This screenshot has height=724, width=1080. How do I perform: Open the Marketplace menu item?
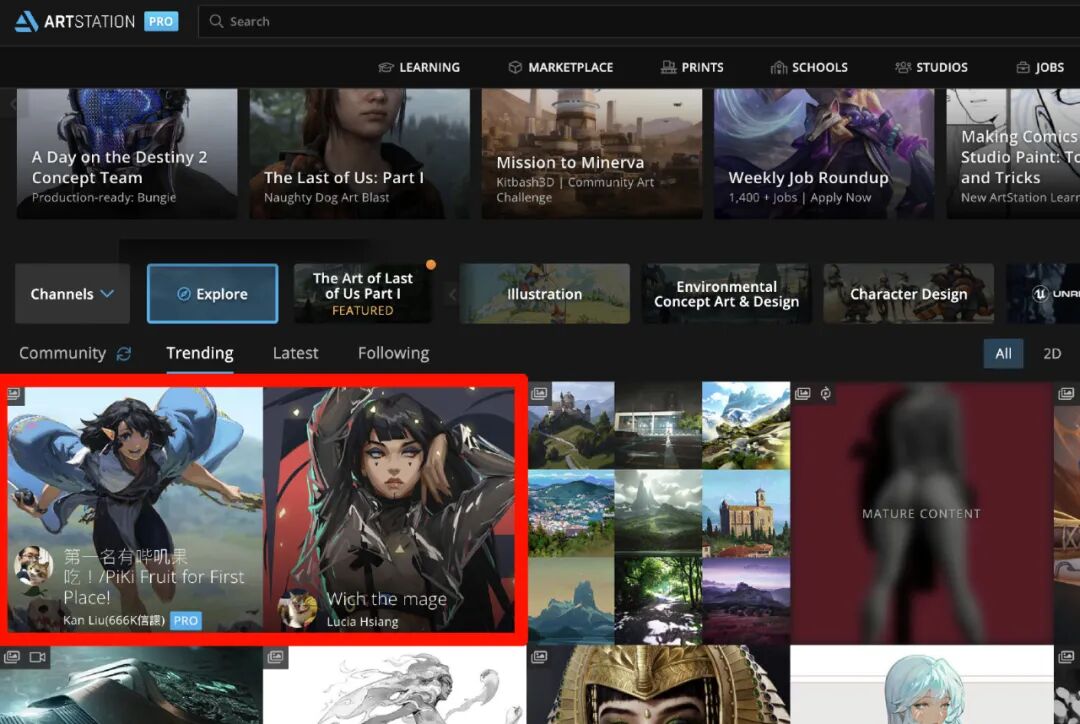tap(560, 68)
